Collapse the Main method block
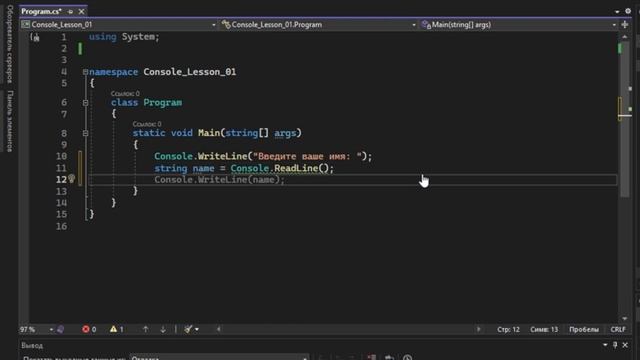This screenshot has height=360, width=640. click(85, 133)
